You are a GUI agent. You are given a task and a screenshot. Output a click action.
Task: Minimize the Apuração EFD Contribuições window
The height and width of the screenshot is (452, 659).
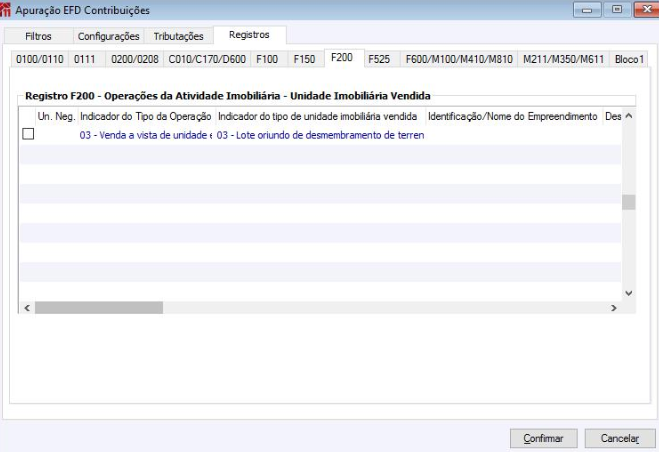click(x=587, y=10)
